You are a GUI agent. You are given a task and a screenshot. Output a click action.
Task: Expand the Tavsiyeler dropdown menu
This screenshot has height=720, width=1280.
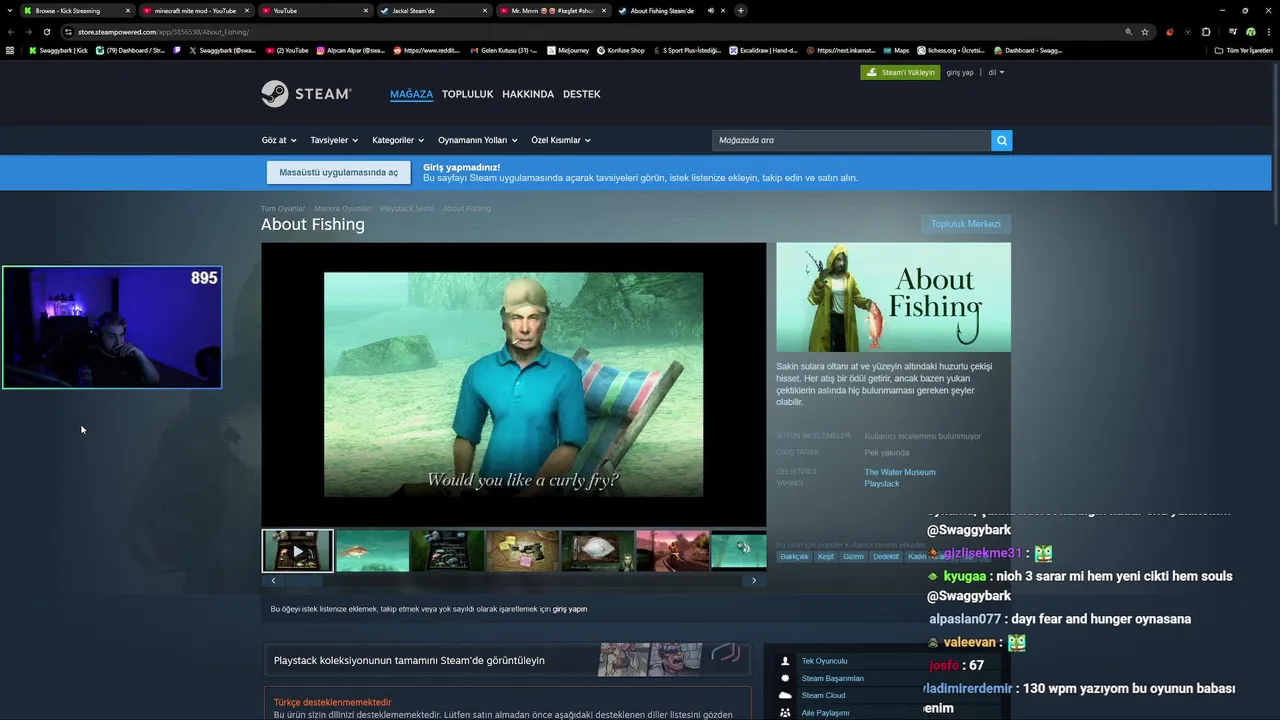334,140
